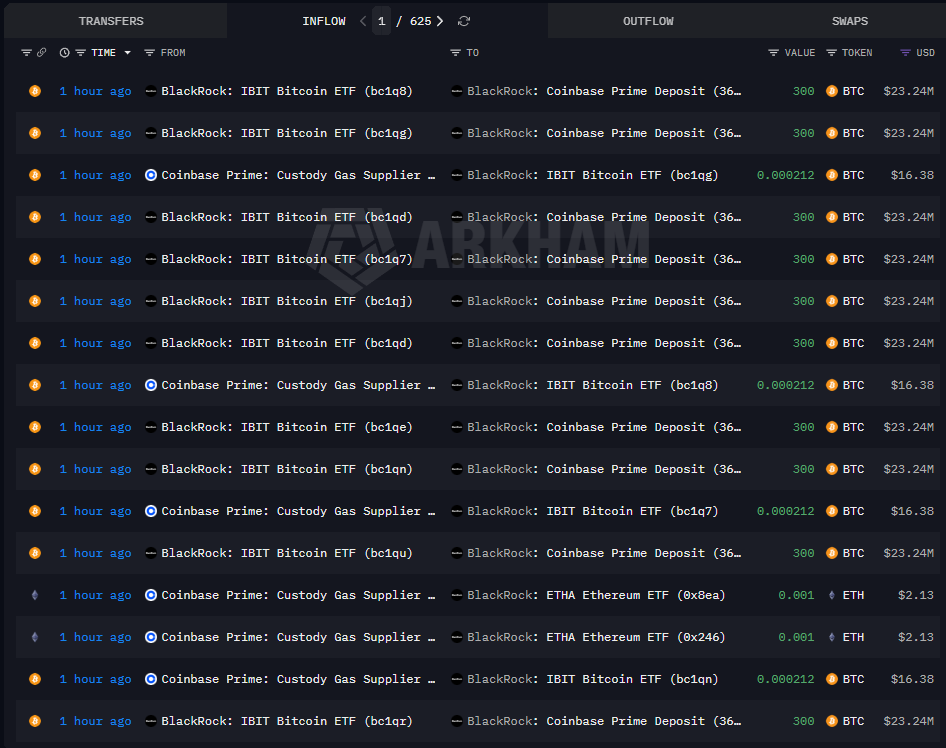Screen dimensions: 946x748
Task: Click Ethereum chain icon in 0x246 row
Action: click(35, 637)
